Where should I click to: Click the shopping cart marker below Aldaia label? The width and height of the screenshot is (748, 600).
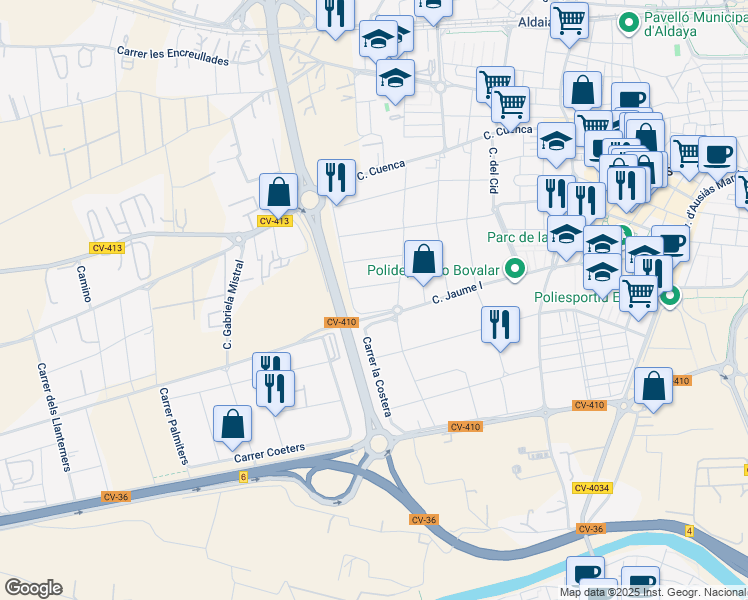click(569, 19)
